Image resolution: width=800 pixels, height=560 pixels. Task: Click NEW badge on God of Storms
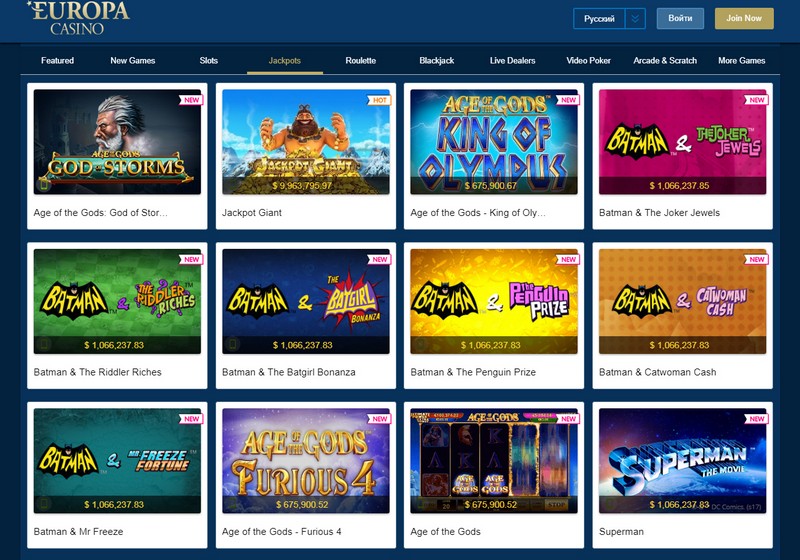(x=191, y=100)
